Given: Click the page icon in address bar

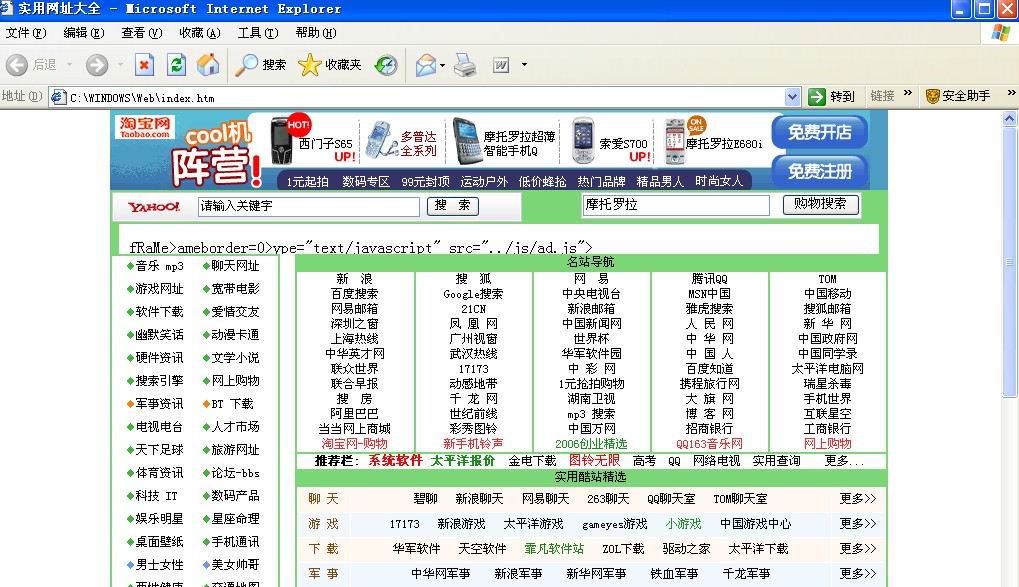Looking at the screenshot, I should coord(58,98).
